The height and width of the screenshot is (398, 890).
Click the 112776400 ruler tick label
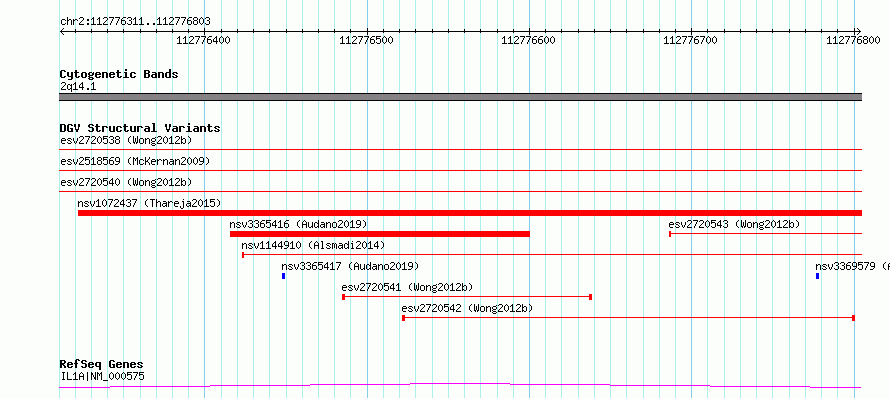coord(203,40)
